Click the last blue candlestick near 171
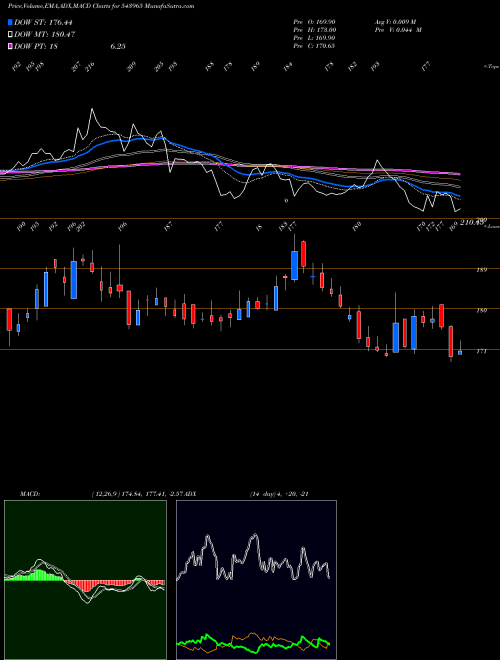 [x=460, y=352]
